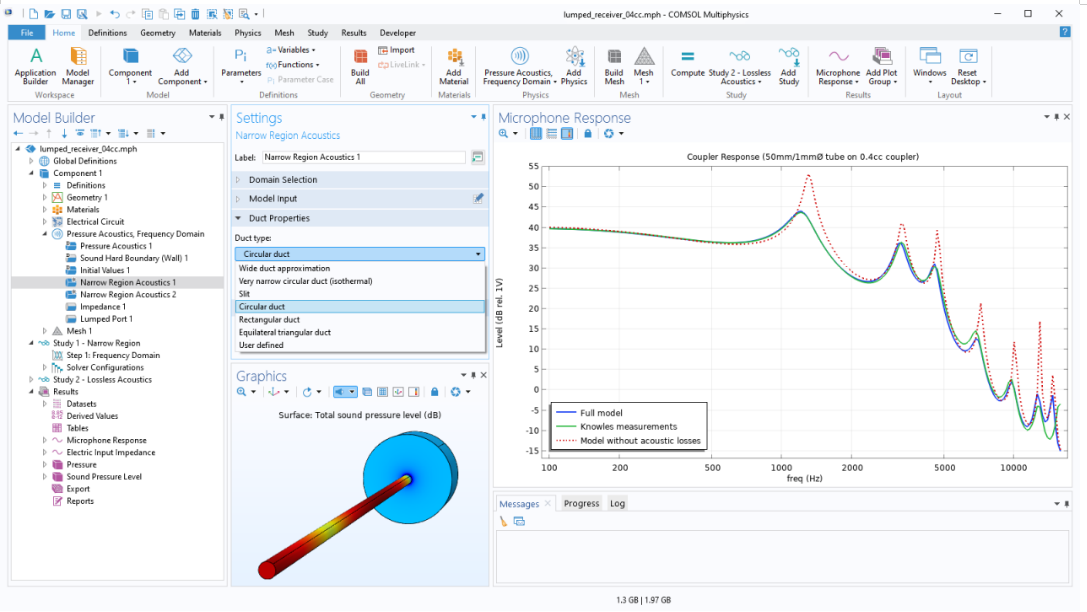
Task: Open the Variables dropdown in ribbon
Action: (x=291, y=50)
